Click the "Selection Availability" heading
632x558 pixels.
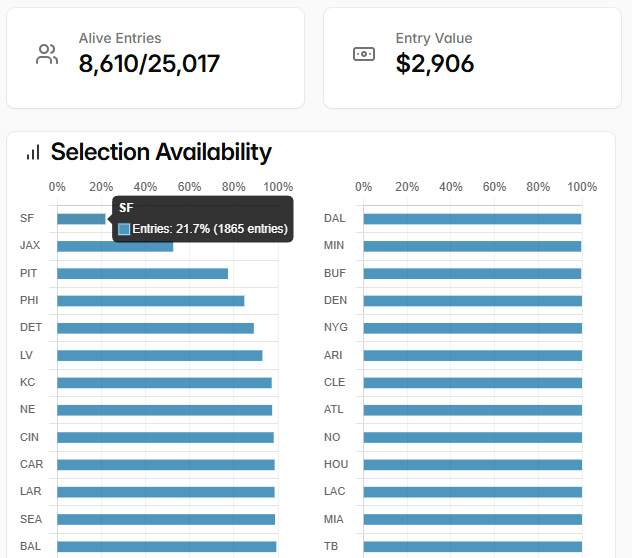[161, 152]
